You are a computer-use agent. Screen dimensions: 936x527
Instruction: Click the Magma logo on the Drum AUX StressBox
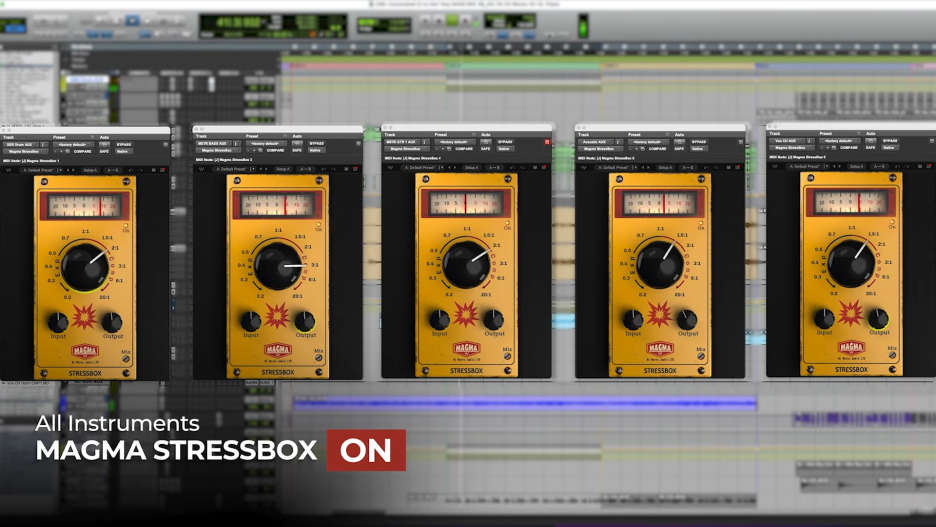click(x=85, y=351)
